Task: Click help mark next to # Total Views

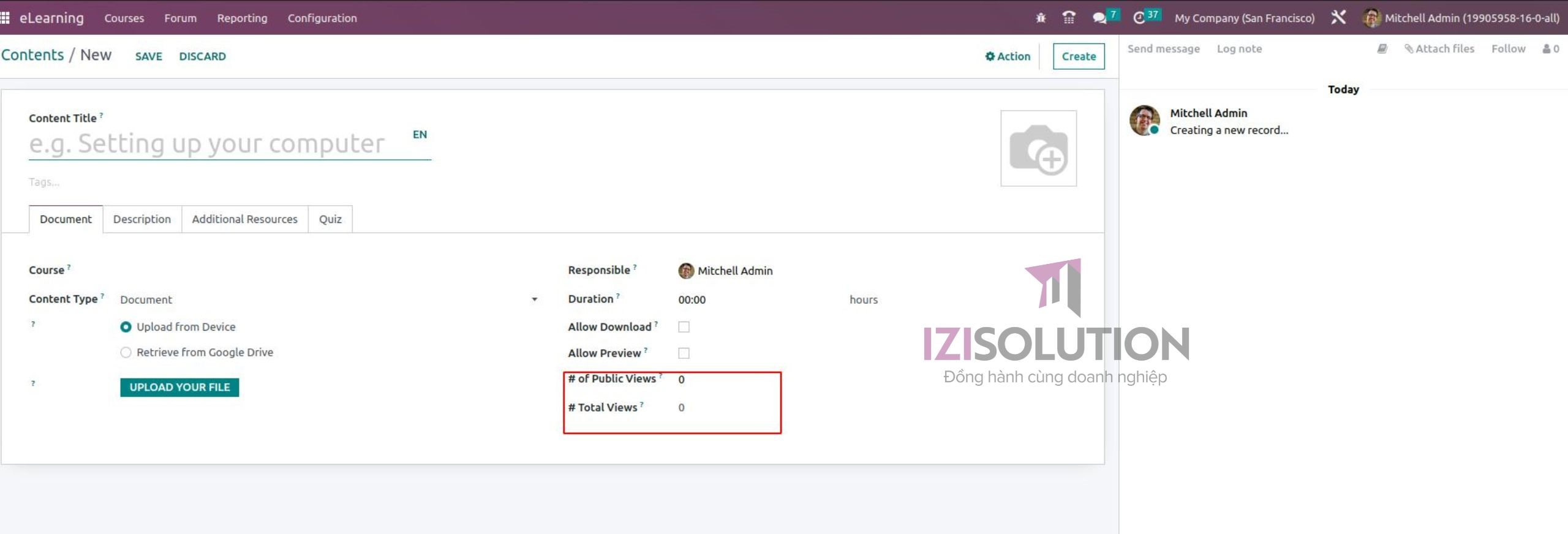Action: (x=641, y=404)
